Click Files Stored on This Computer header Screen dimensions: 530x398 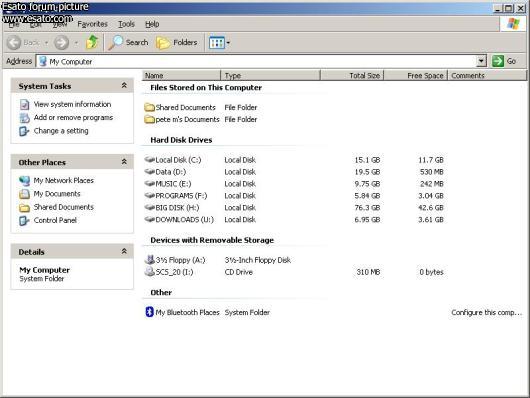click(206, 88)
